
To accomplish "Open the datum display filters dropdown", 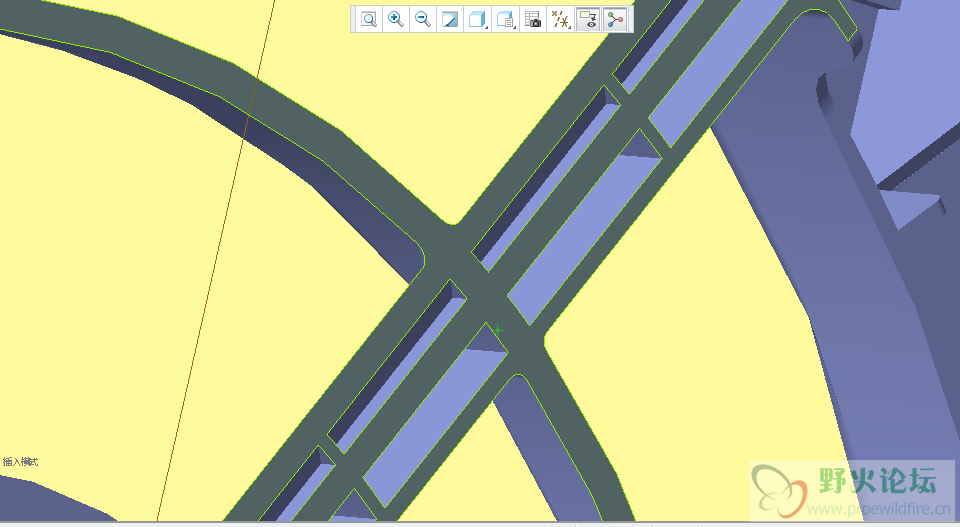I will 560,20.
